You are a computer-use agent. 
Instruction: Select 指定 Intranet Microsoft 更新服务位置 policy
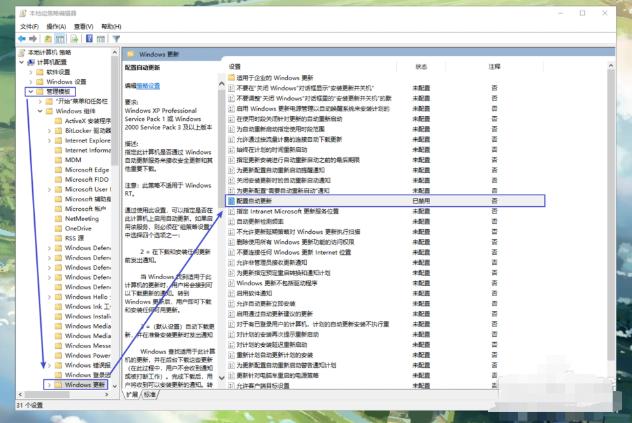(x=288, y=211)
